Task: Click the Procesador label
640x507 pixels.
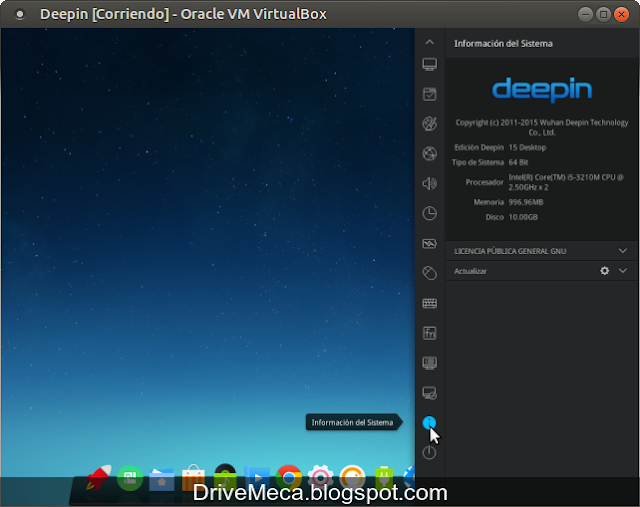Action: [x=484, y=182]
